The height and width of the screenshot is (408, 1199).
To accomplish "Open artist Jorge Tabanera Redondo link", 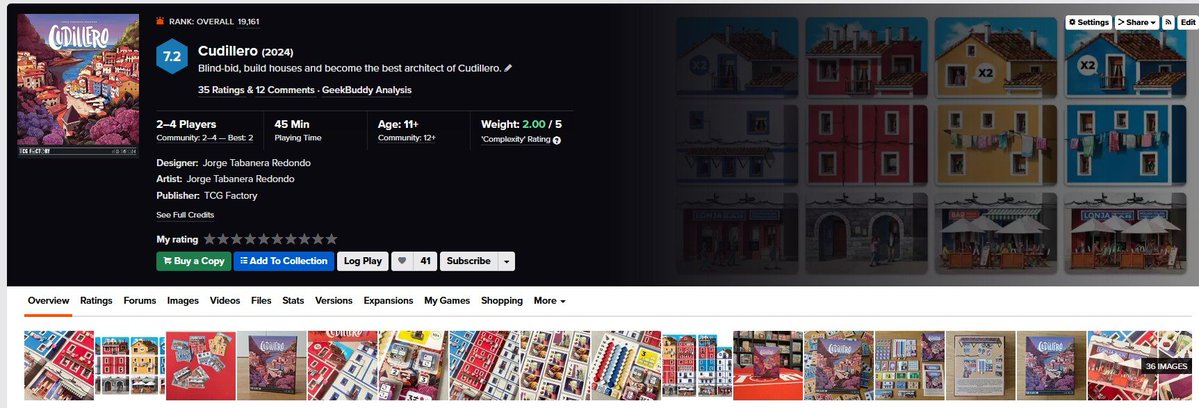I will (240, 179).
